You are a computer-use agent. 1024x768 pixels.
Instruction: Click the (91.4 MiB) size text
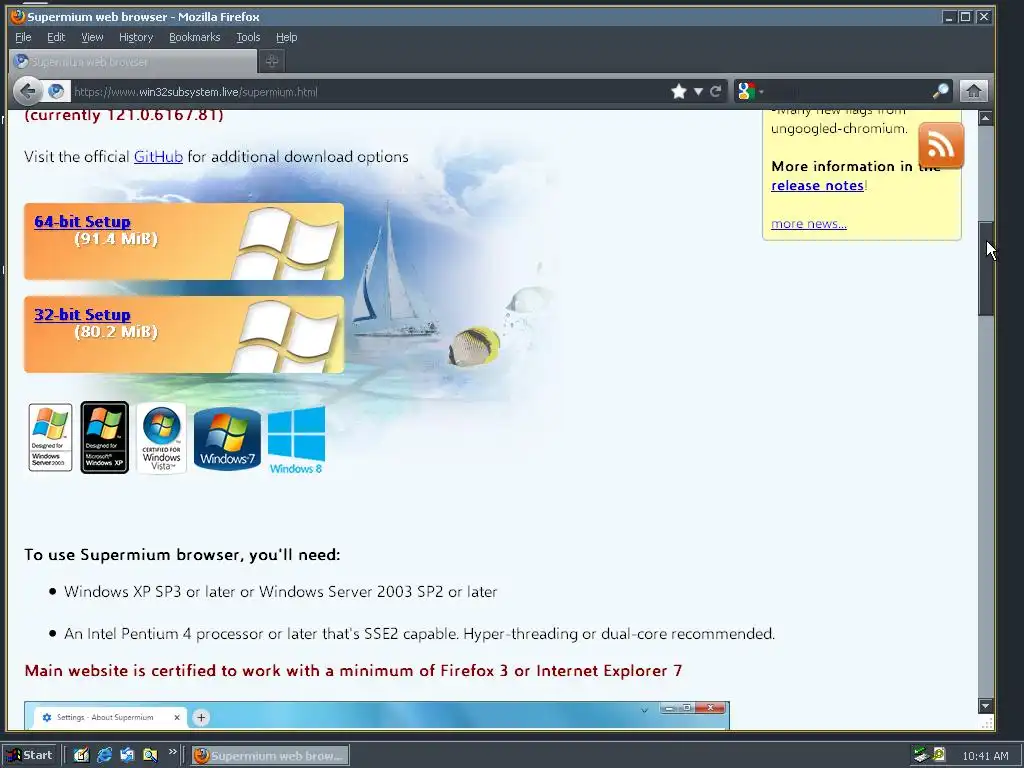pos(116,239)
